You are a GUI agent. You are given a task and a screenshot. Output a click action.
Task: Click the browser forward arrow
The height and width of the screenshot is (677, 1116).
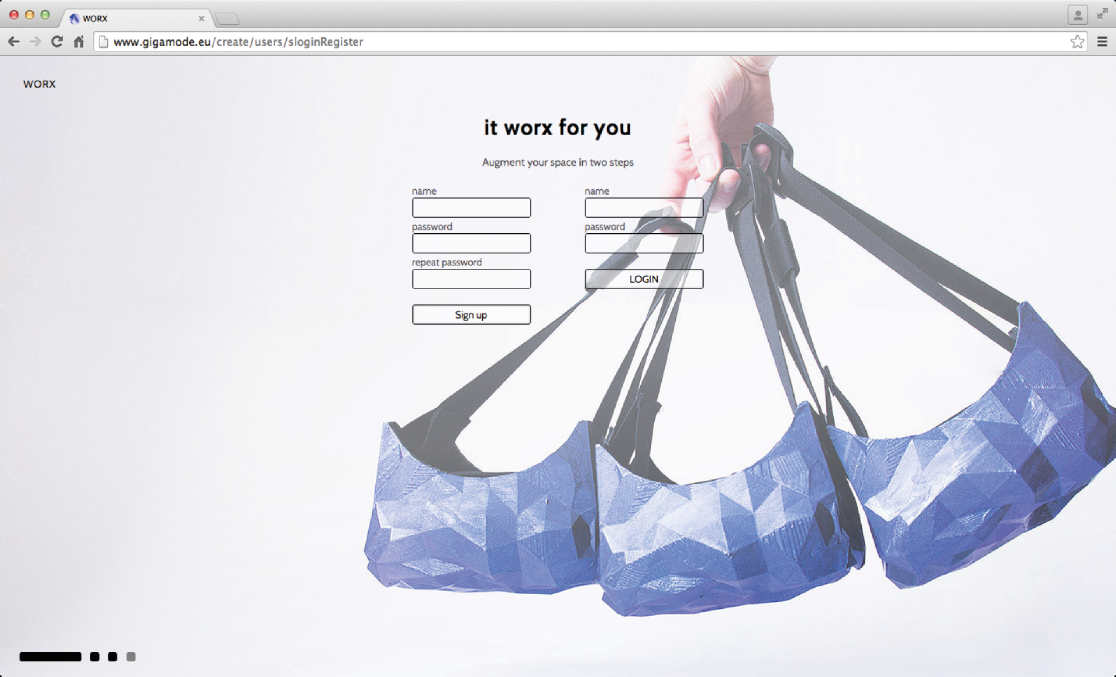[x=35, y=42]
